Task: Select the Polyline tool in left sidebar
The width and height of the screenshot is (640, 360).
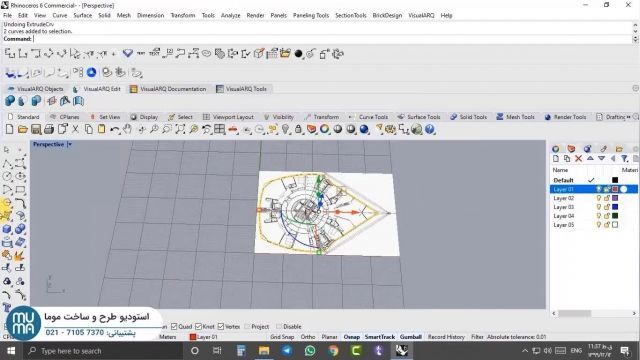Action: tap(7, 164)
